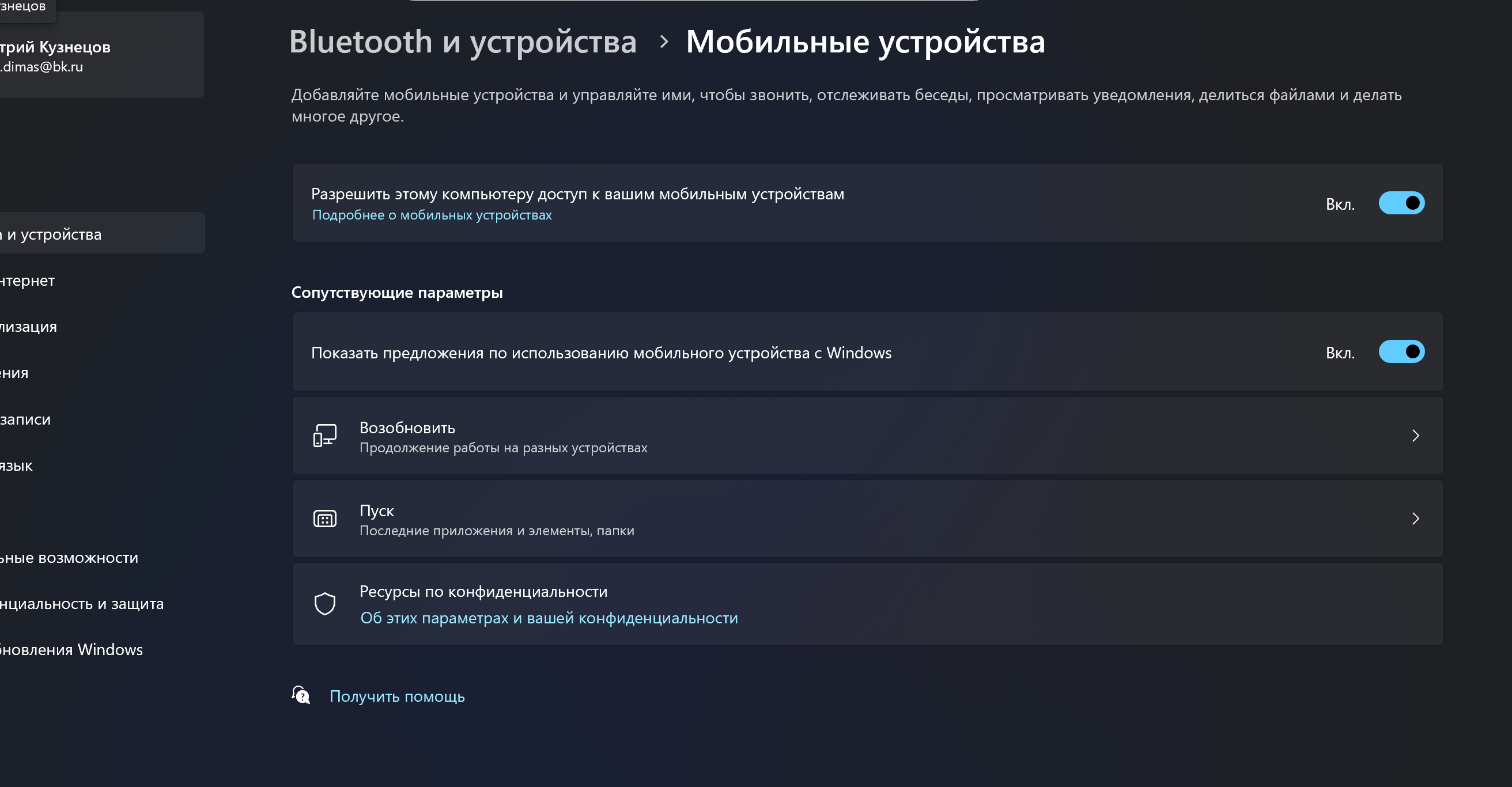Click Ресурсы по конфиденциальности title
Viewport: 1512px width, 787px height.
point(483,592)
